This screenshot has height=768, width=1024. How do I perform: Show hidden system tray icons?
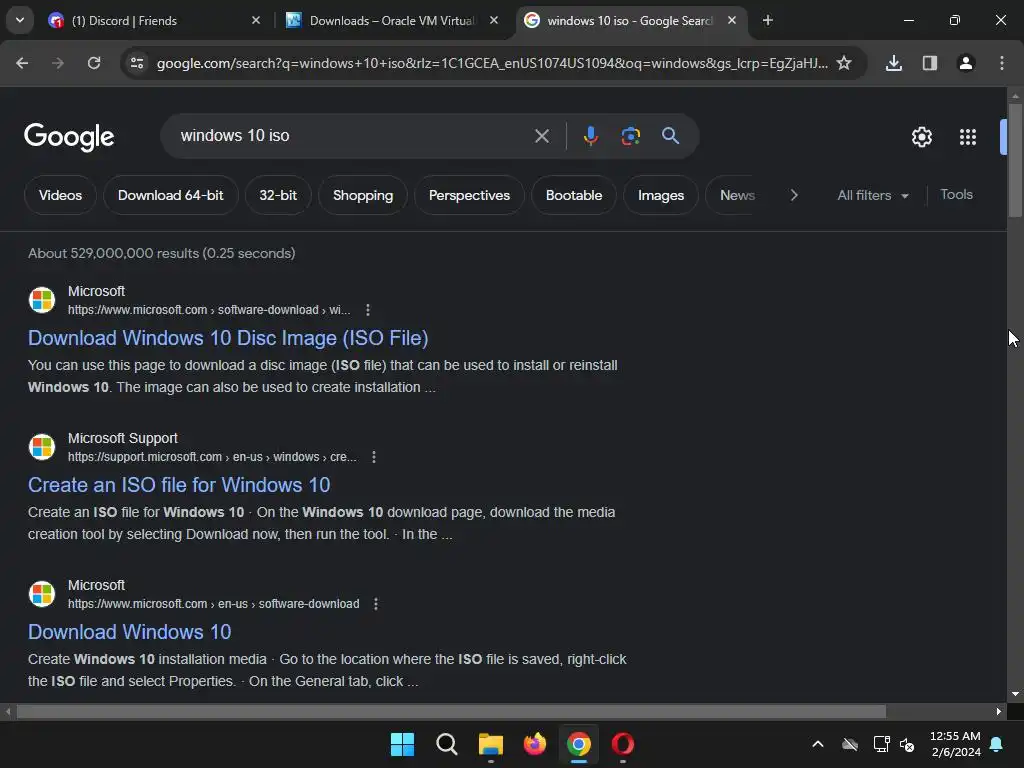[x=817, y=744]
